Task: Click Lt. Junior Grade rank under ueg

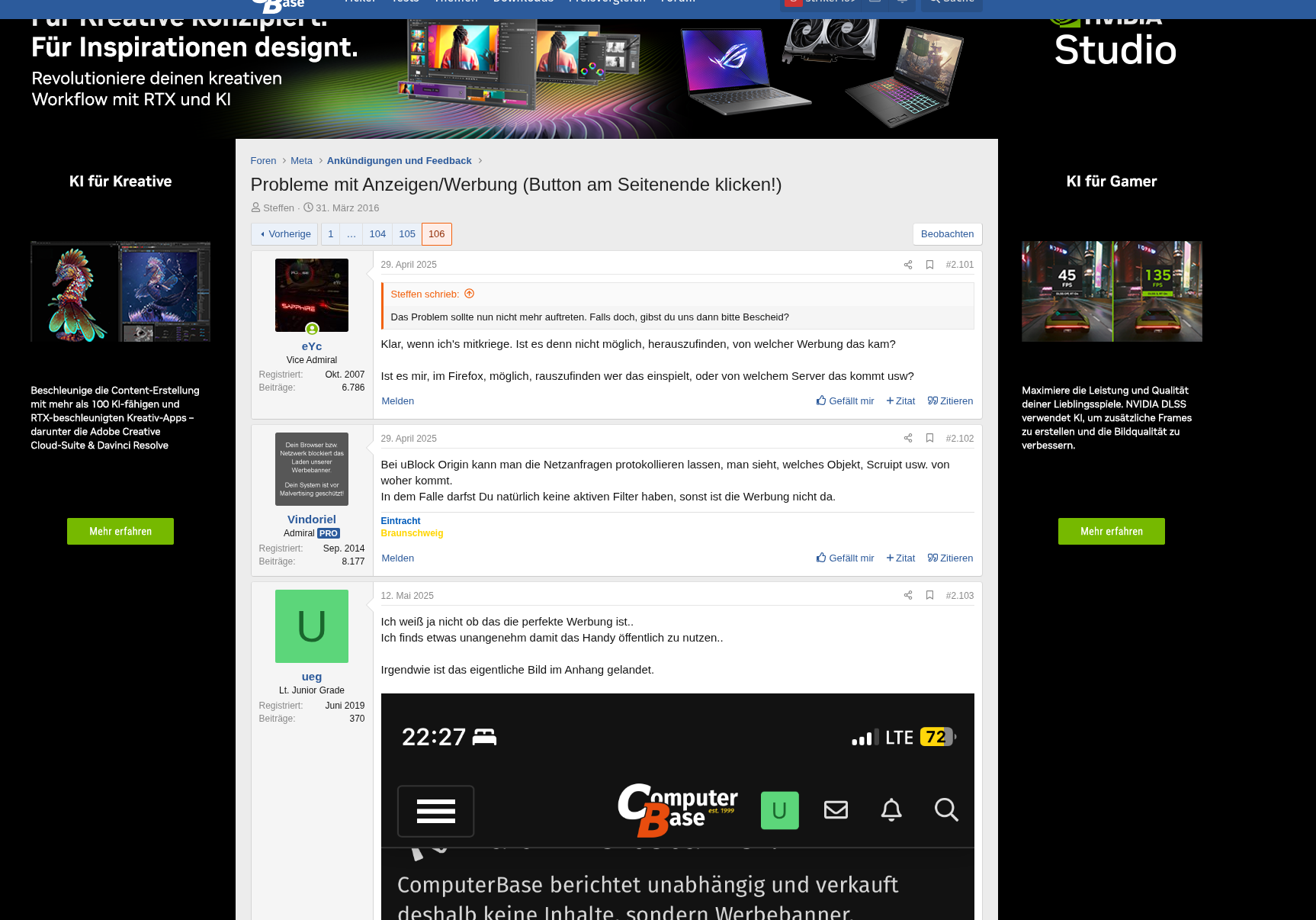Action: tap(312, 690)
